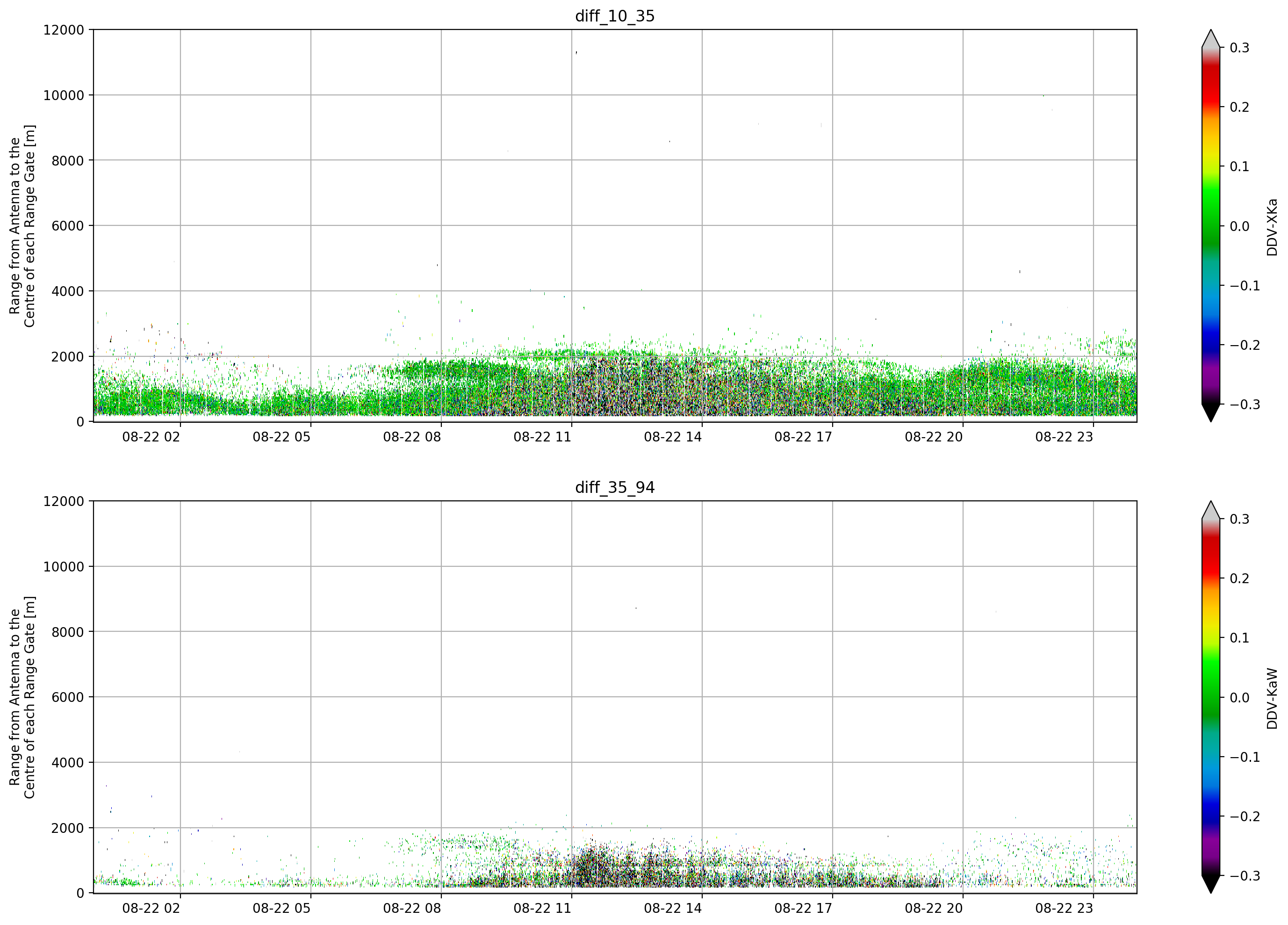This screenshot has width=1288, height=925.
Task: Click "08-22 17" tick under diff_10_35 plot
Action: click(804, 437)
